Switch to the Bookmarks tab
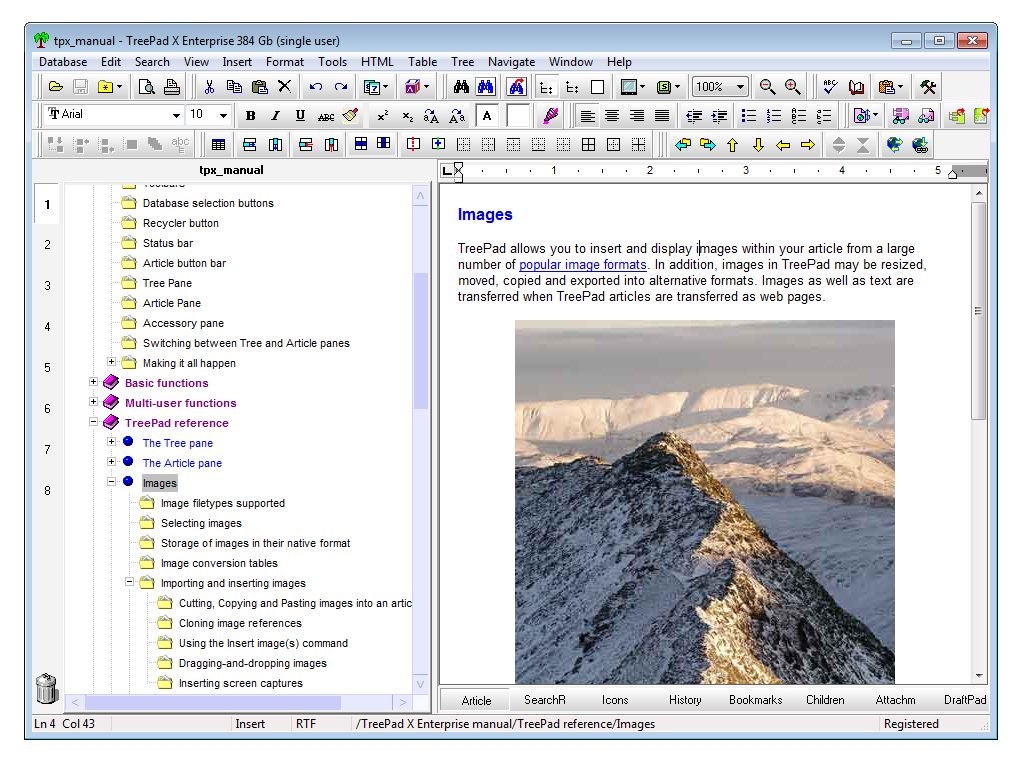This screenshot has width=1022, height=759. click(x=755, y=700)
